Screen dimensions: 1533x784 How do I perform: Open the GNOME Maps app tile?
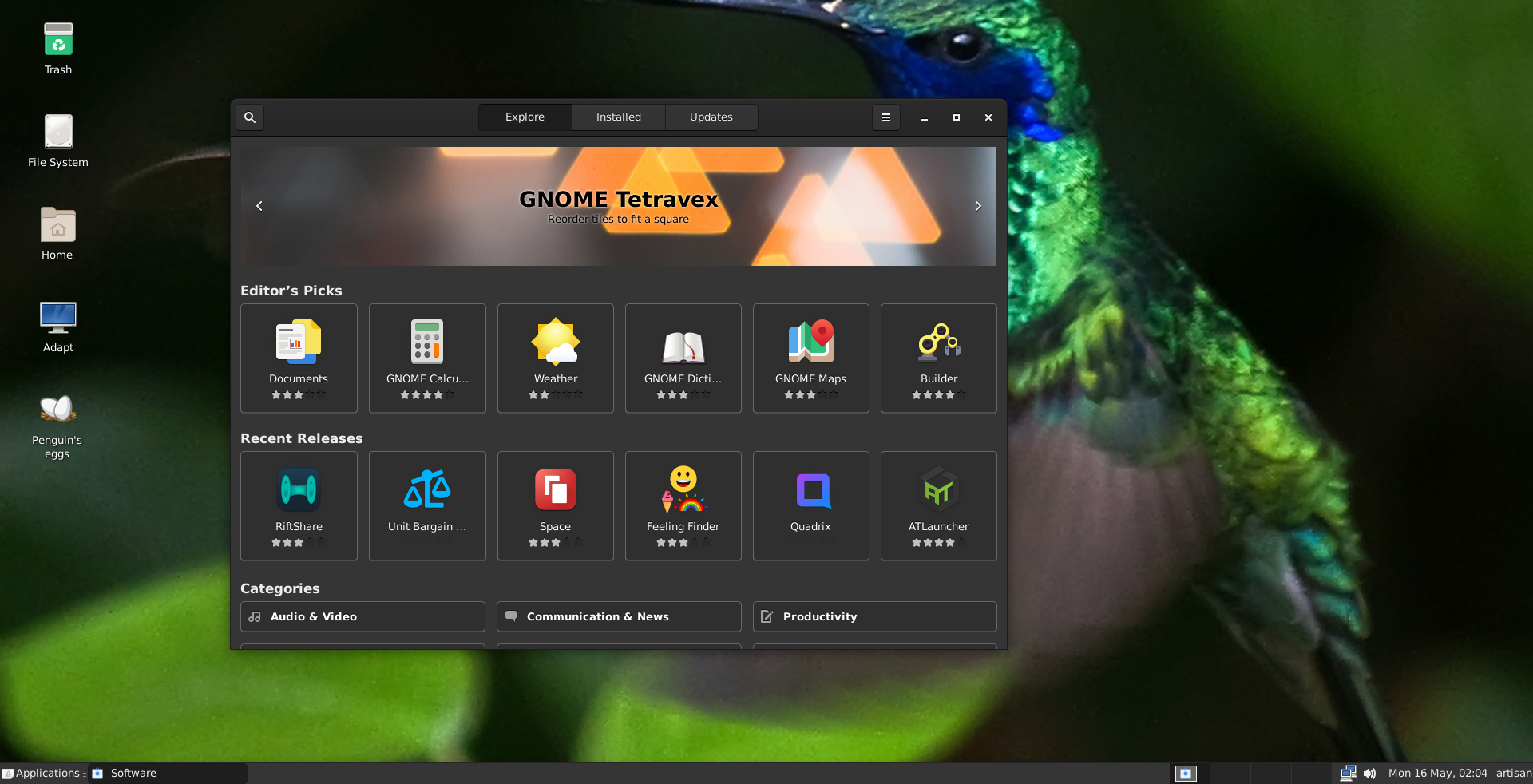click(811, 358)
